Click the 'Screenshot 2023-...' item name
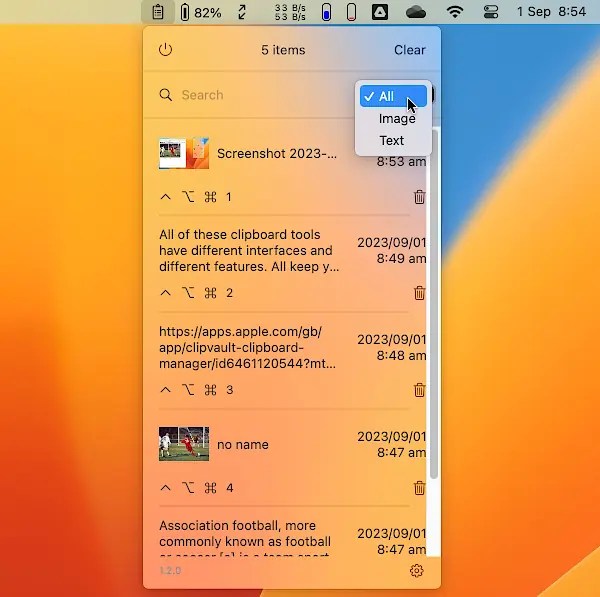 click(x=277, y=153)
